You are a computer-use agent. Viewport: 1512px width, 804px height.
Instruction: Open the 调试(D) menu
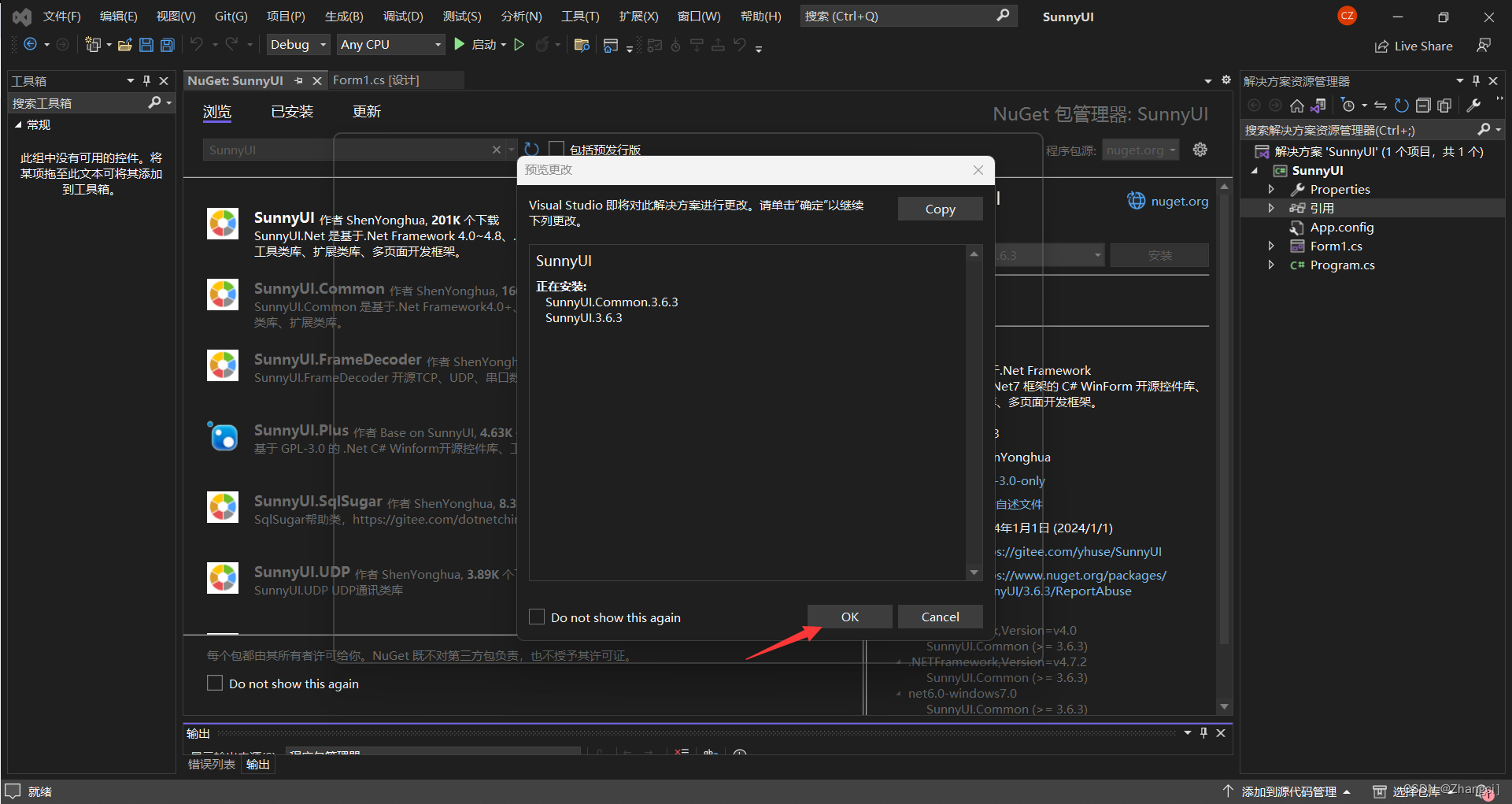[403, 16]
